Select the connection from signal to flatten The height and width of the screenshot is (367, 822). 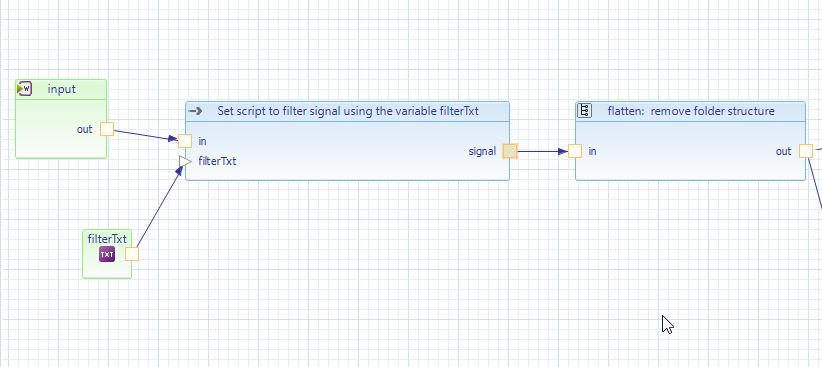pyautogui.click(x=543, y=152)
